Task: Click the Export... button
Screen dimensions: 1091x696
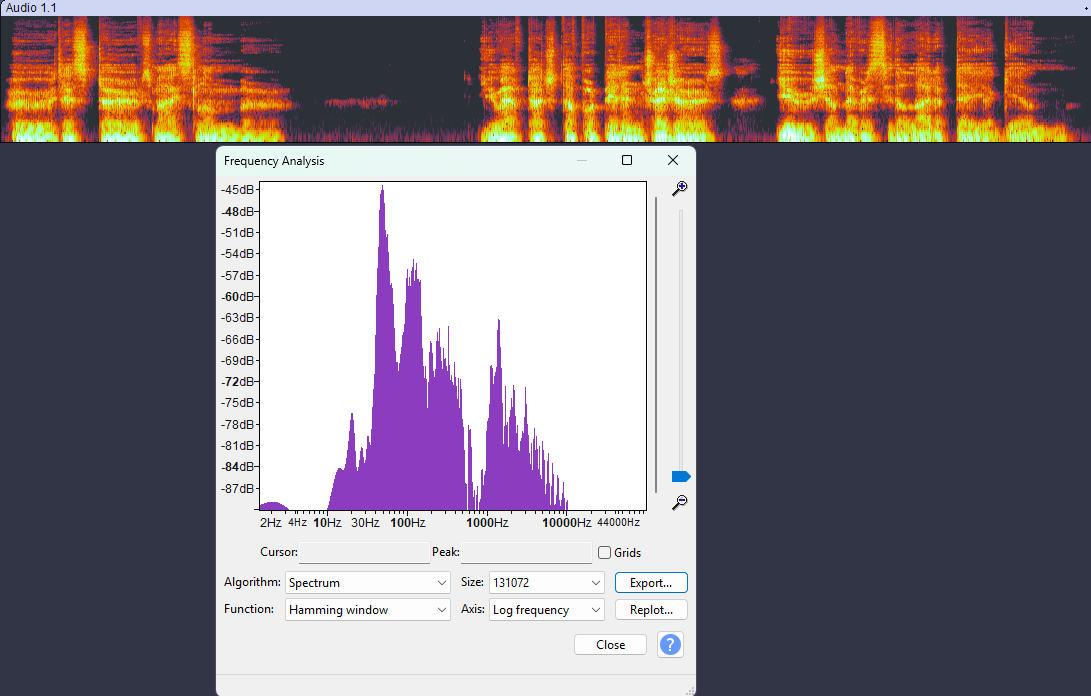Action: pos(651,583)
